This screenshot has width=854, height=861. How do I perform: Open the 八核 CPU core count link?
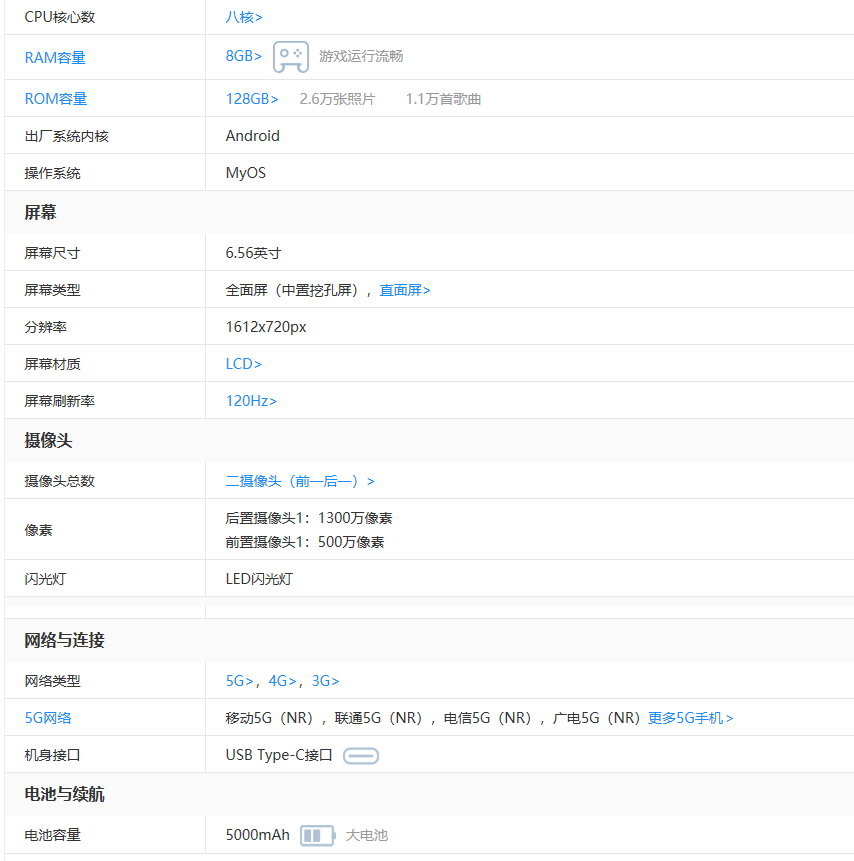(244, 17)
